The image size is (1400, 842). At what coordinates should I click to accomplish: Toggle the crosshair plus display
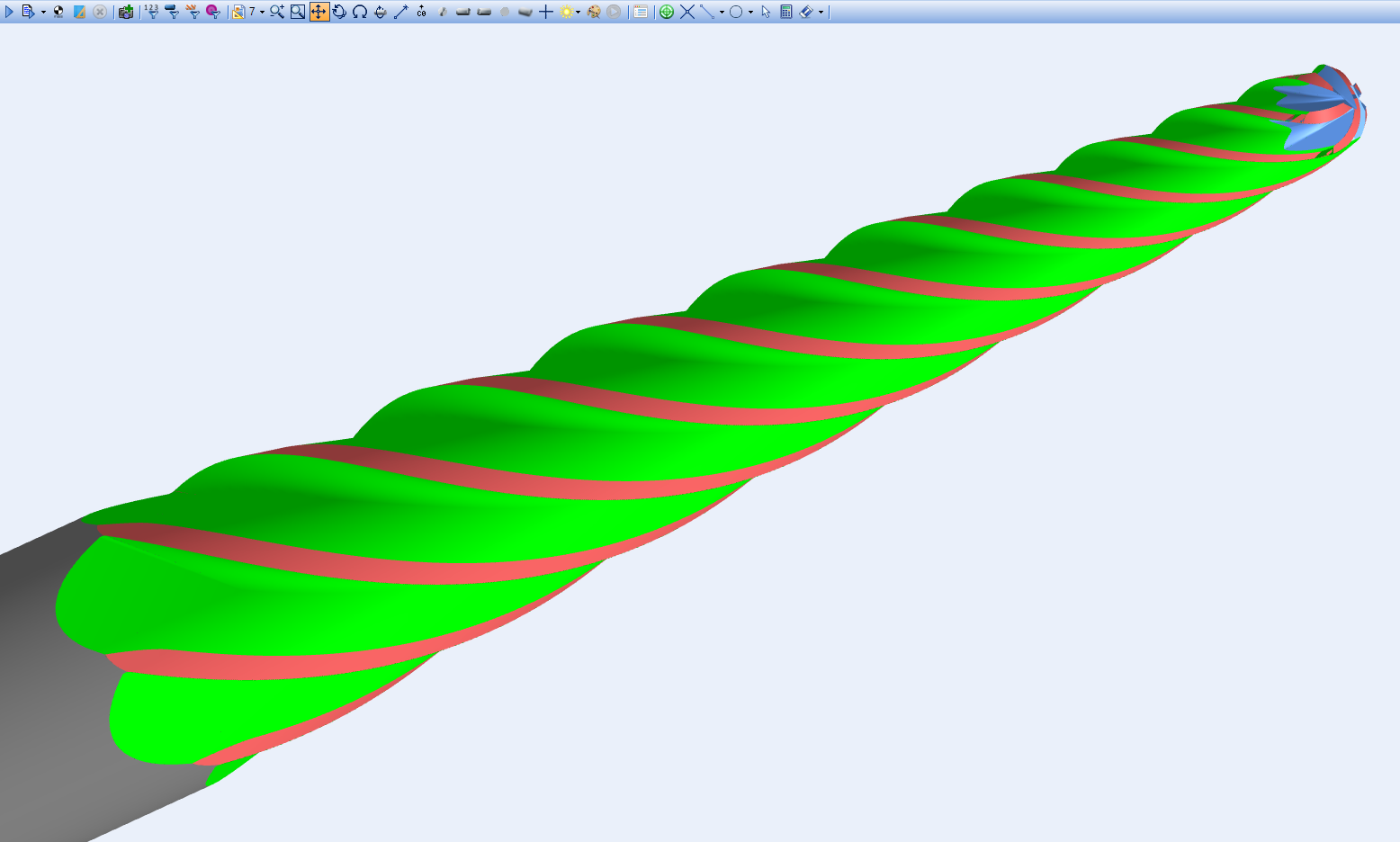tap(546, 12)
